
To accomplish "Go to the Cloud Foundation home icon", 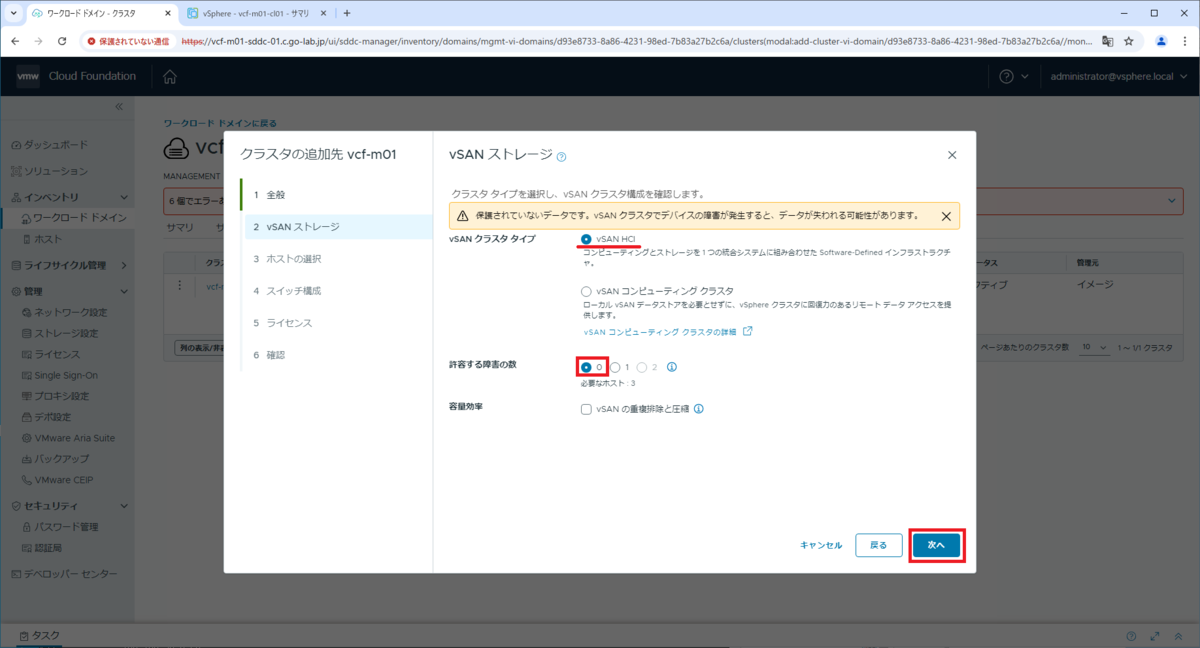I will tap(170, 77).
